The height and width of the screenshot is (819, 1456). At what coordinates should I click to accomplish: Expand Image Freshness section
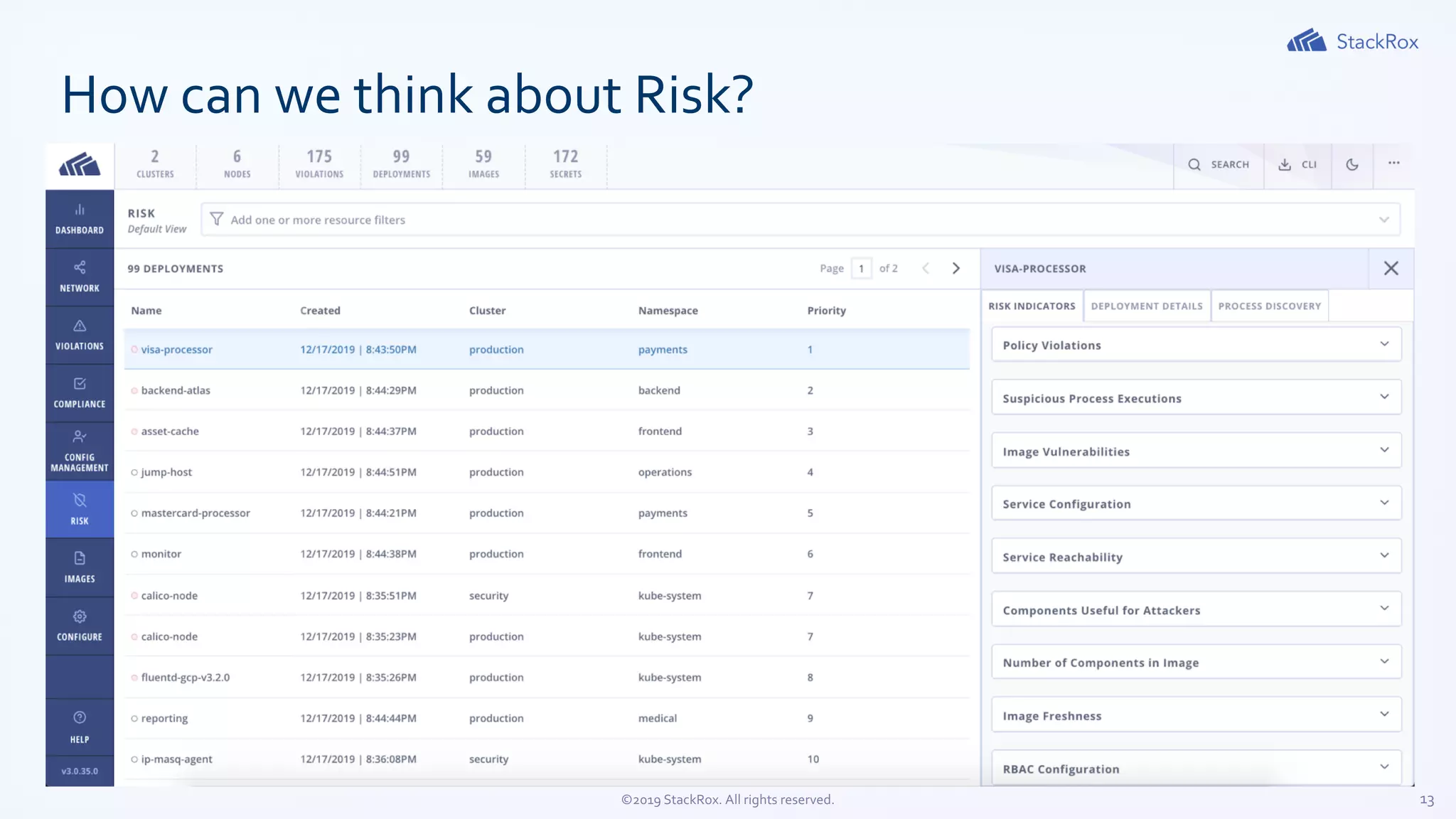tap(1197, 715)
